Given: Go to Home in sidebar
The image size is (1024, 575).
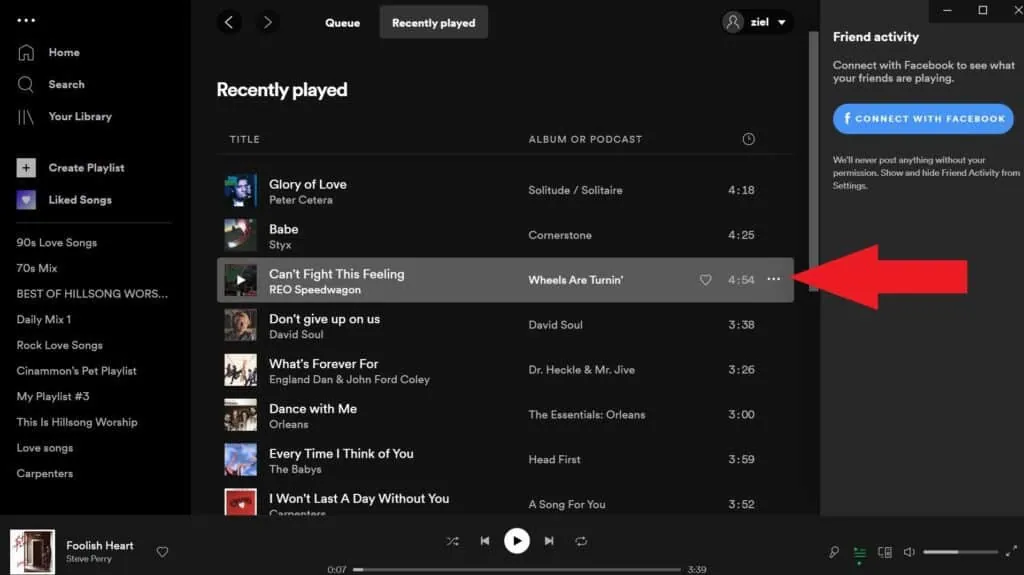Looking at the screenshot, I should pos(64,52).
